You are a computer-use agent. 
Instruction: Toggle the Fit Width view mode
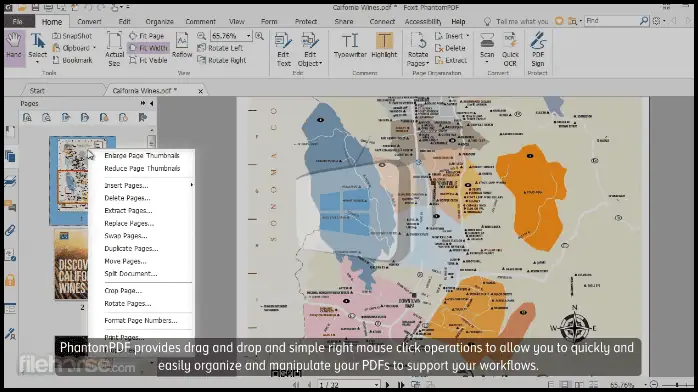[149, 48]
